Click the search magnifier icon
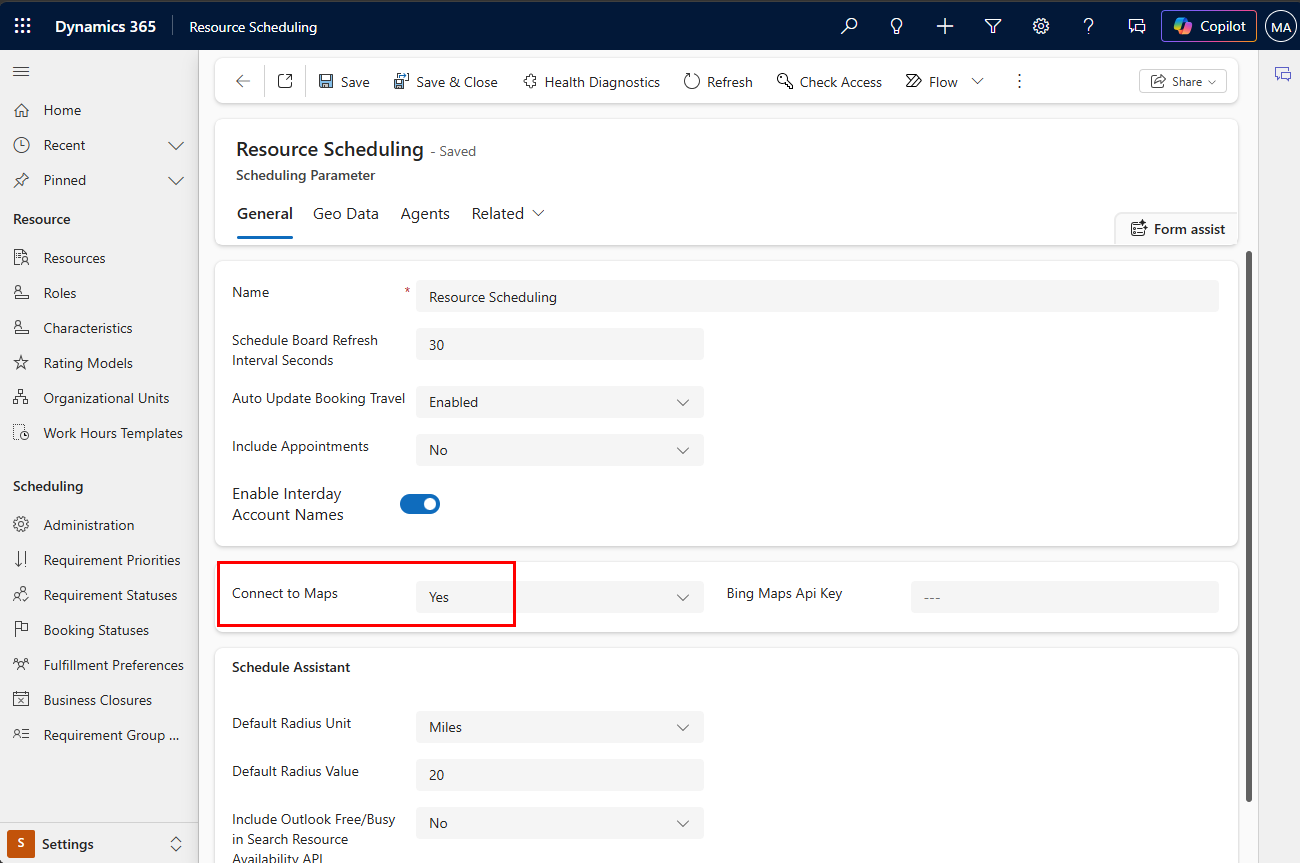Image resolution: width=1300 pixels, height=863 pixels. click(x=849, y=26)
